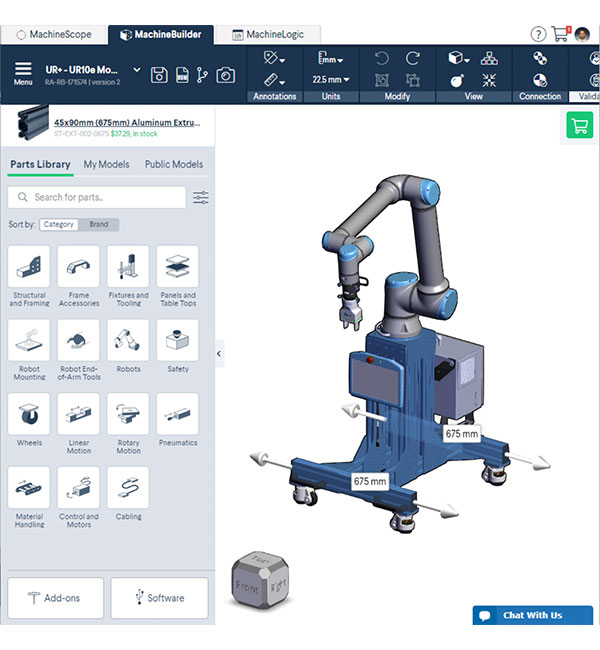Open the ruler measurement dropdown

click(x=274, y=80)
